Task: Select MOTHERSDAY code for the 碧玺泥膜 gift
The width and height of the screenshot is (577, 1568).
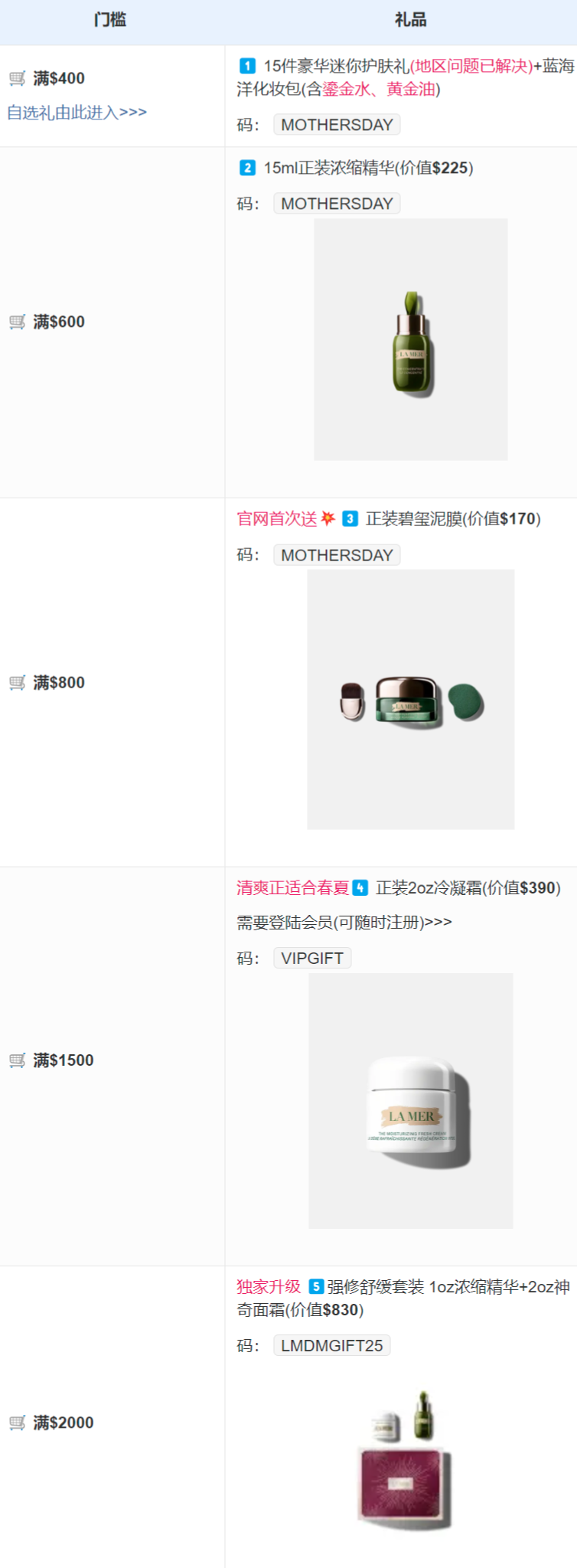Action: 337,555
